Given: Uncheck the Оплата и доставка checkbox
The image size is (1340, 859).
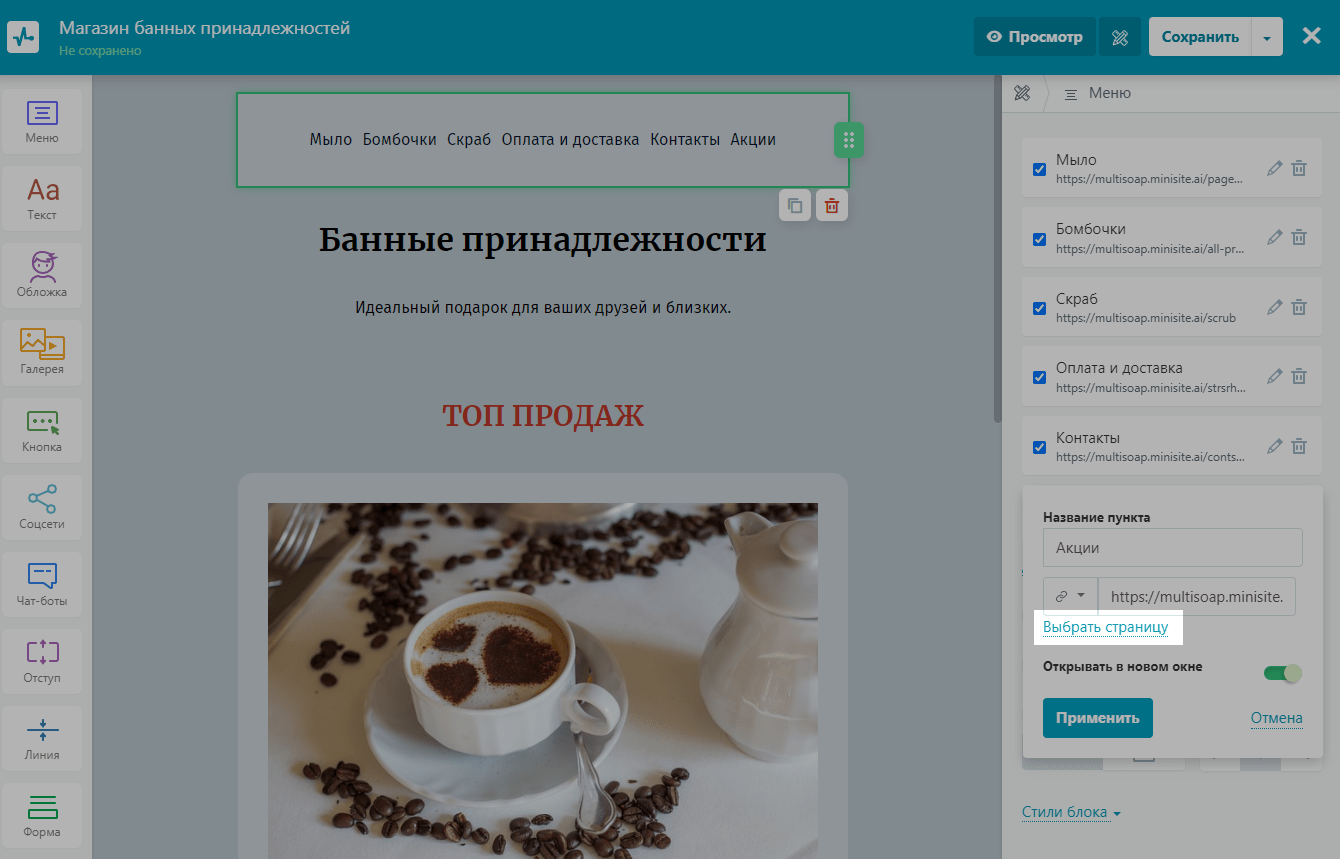Looking at the screenshot, I should tap(1039, 378).
